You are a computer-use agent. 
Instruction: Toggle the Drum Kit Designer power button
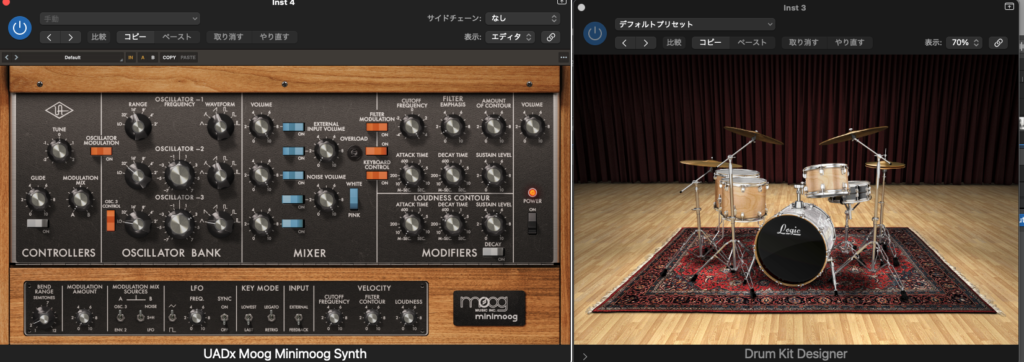(x=594, y=33)
